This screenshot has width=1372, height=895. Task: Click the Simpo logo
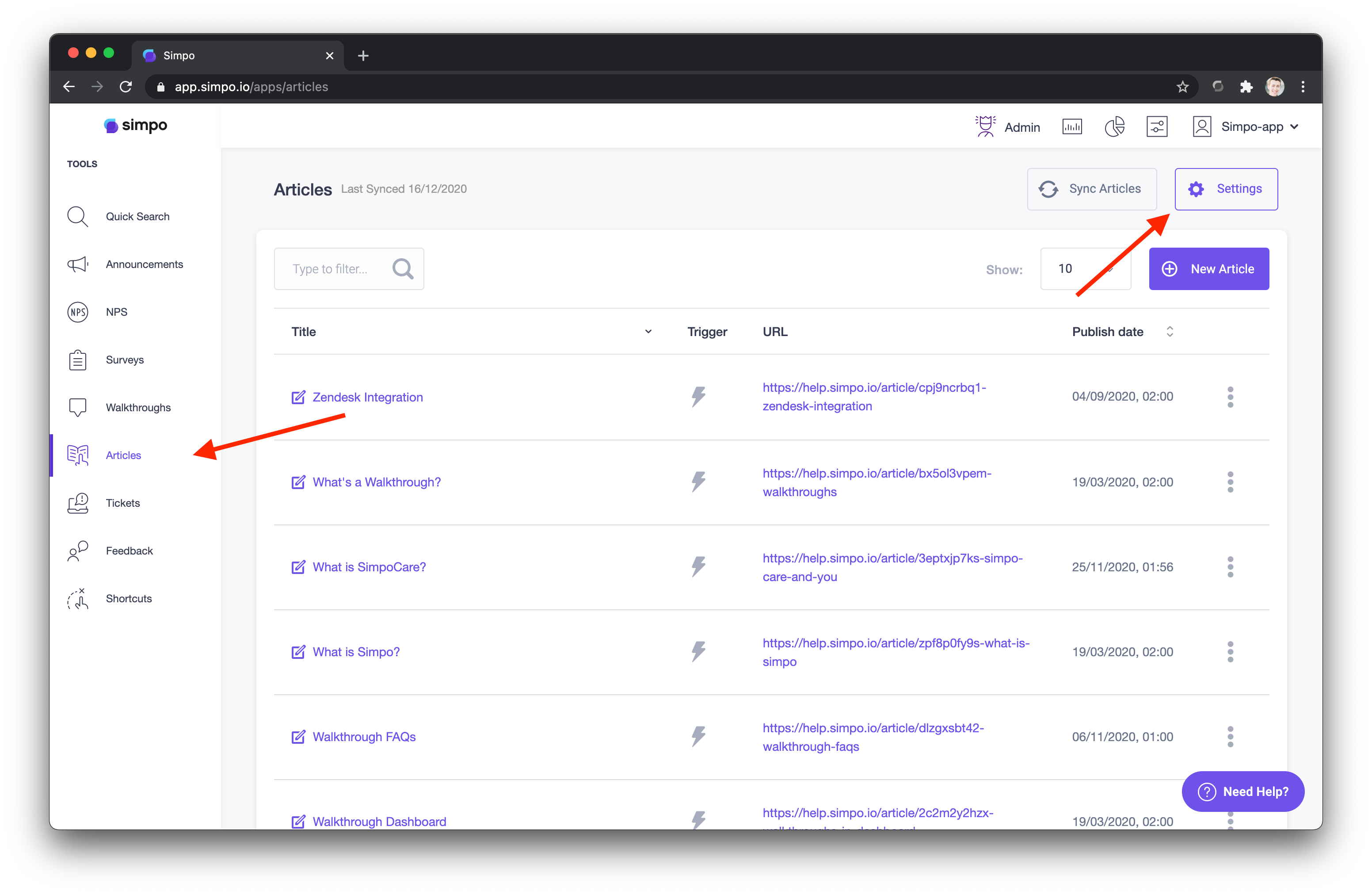(135, 125)
